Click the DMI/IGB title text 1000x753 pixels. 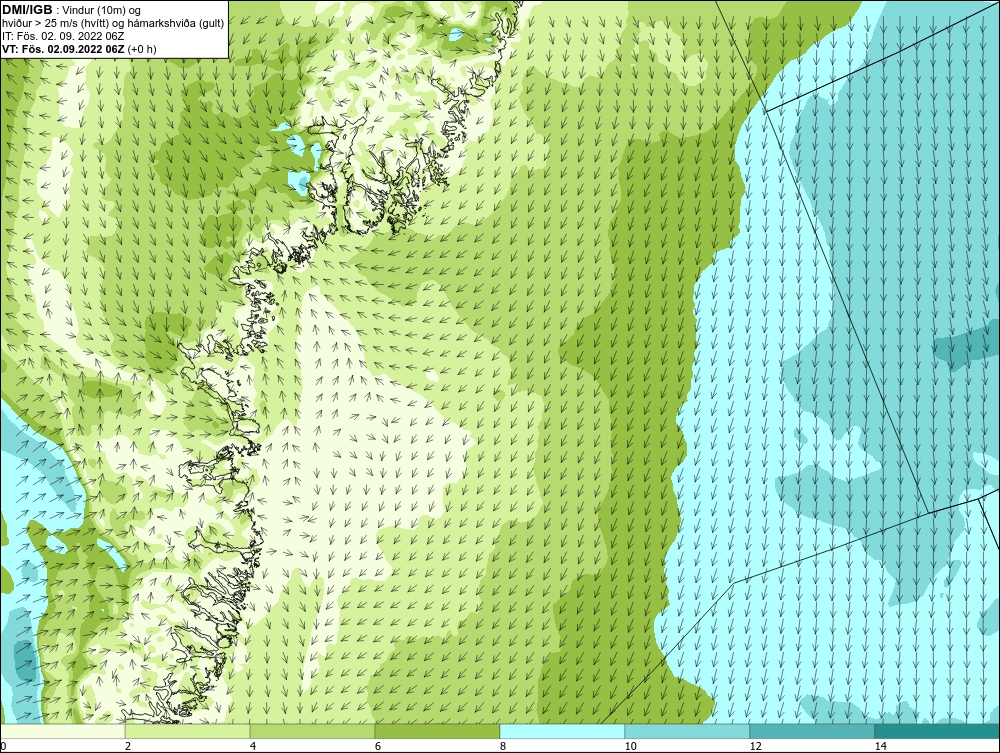pos(27,10)
